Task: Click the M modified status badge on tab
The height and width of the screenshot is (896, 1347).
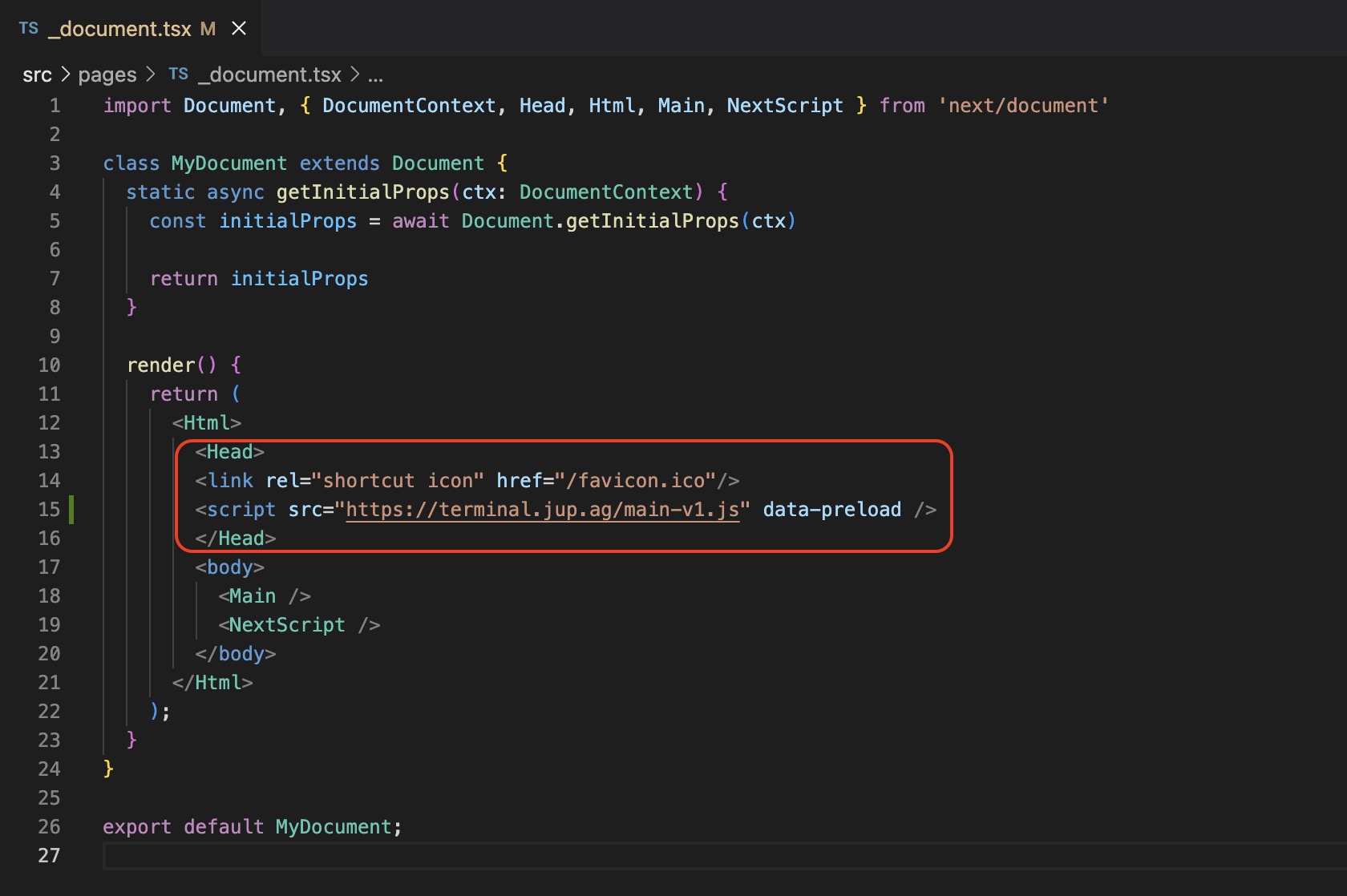Action: (208, 29)
